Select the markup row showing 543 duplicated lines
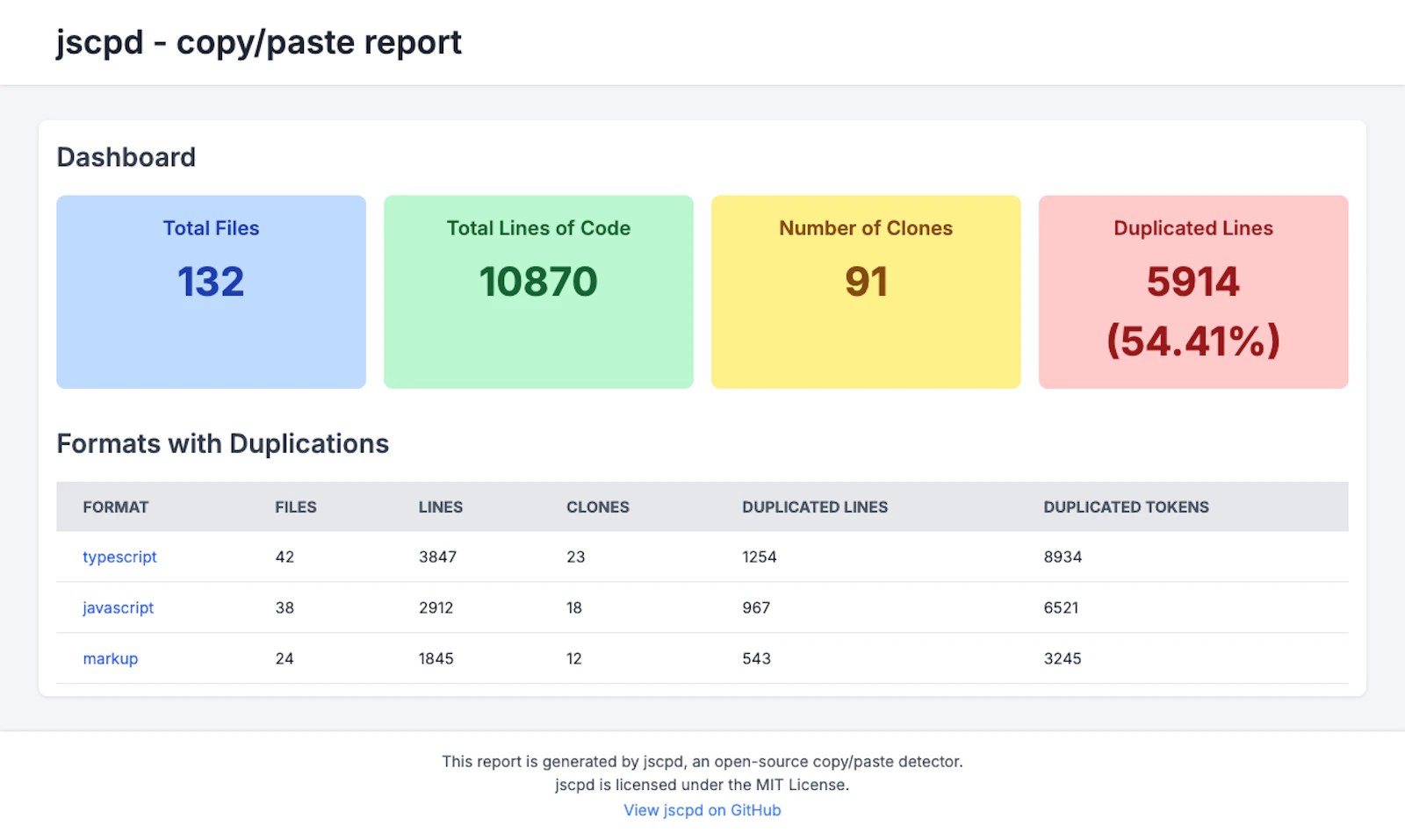The image size is (1405, 840). pos(756,658)
